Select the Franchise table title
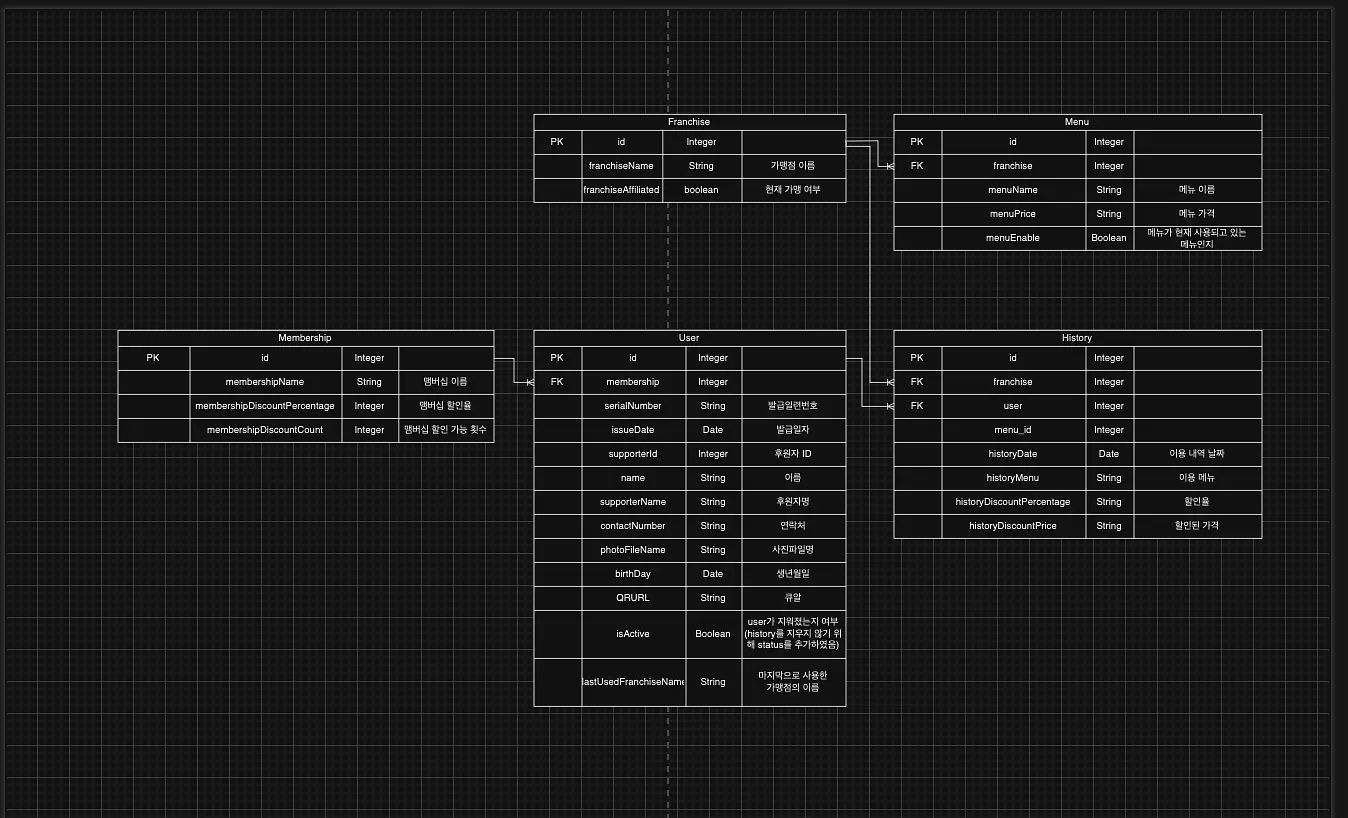 click(689, 122)
